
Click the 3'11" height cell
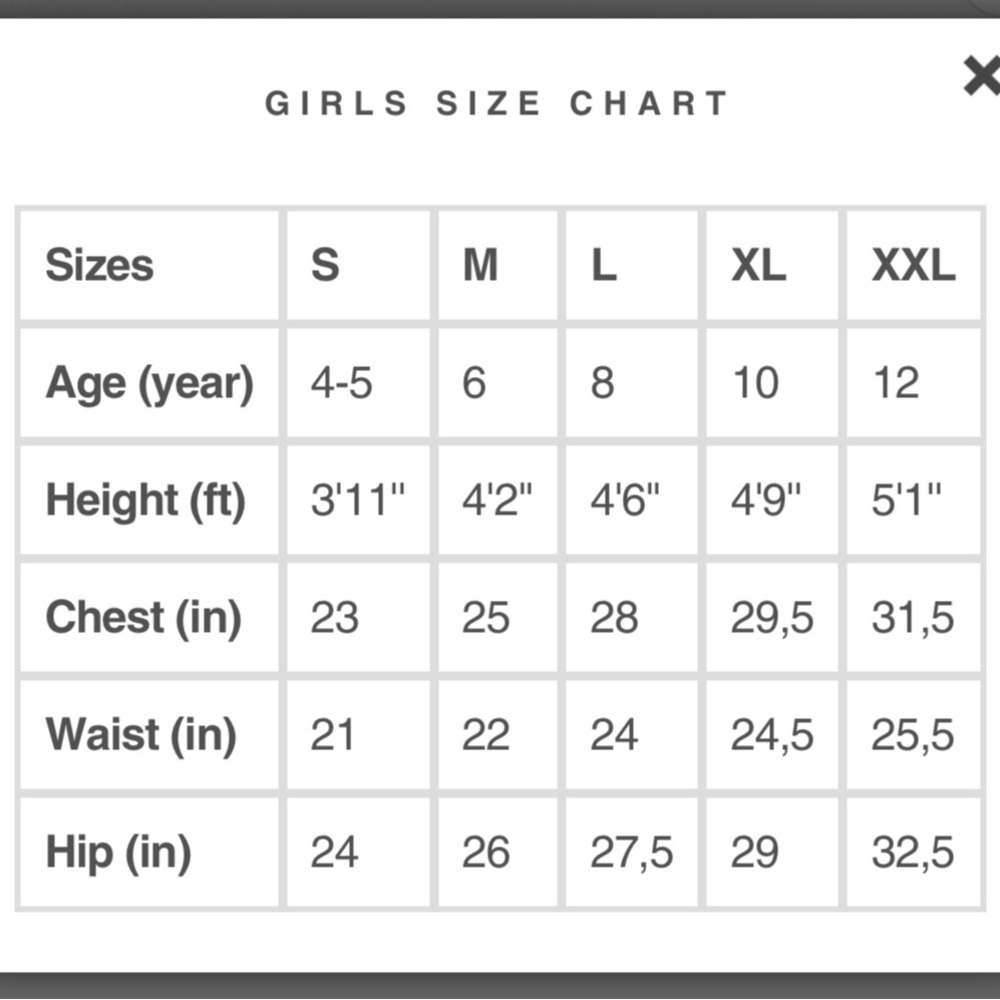coord(358,500)
